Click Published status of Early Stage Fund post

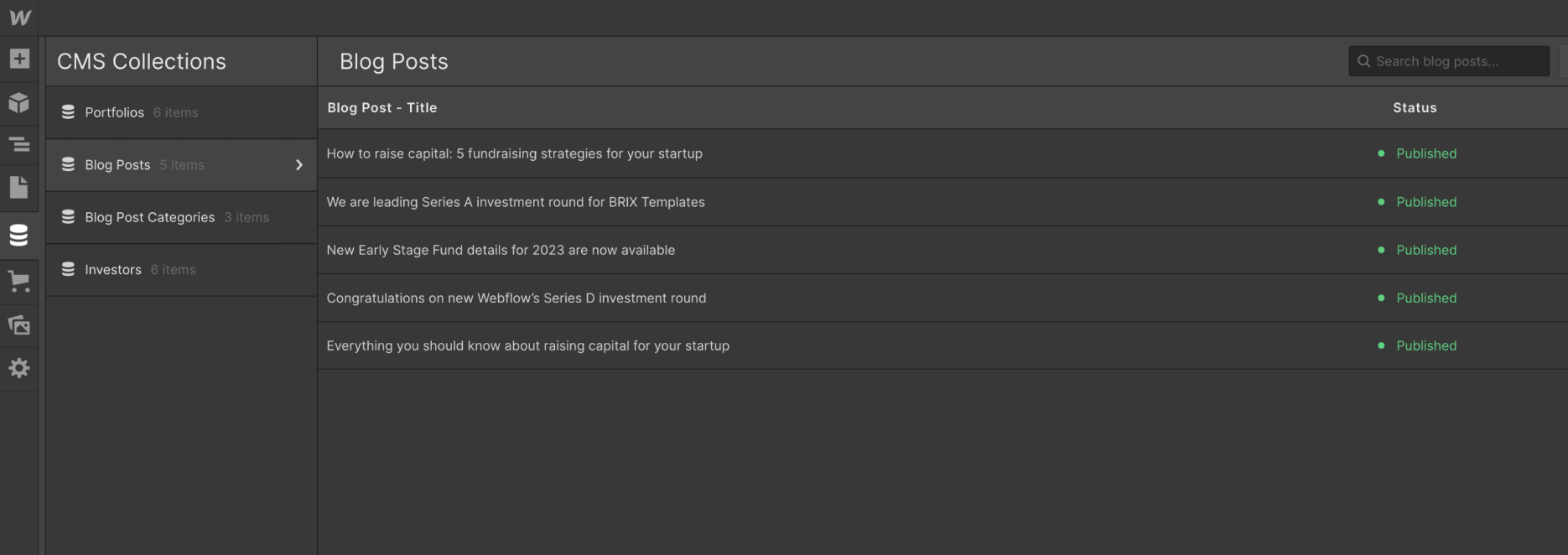click(x=1426, y=250)
